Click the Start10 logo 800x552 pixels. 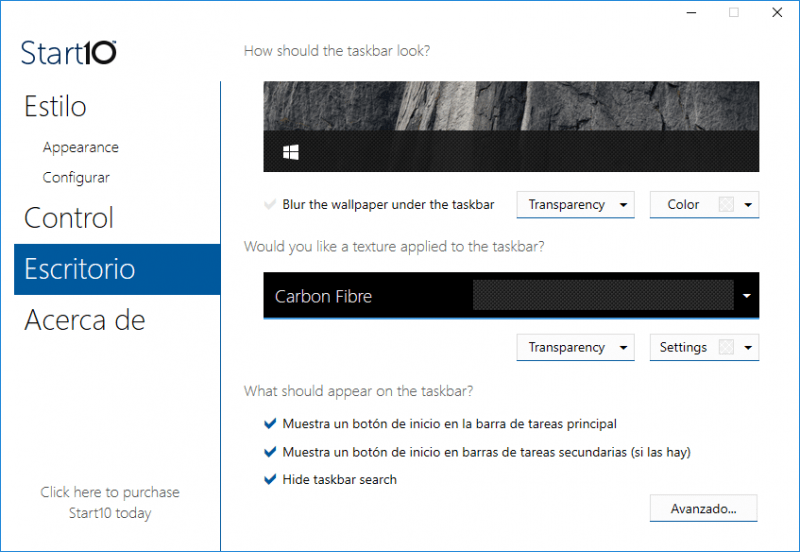click(69, 52)
